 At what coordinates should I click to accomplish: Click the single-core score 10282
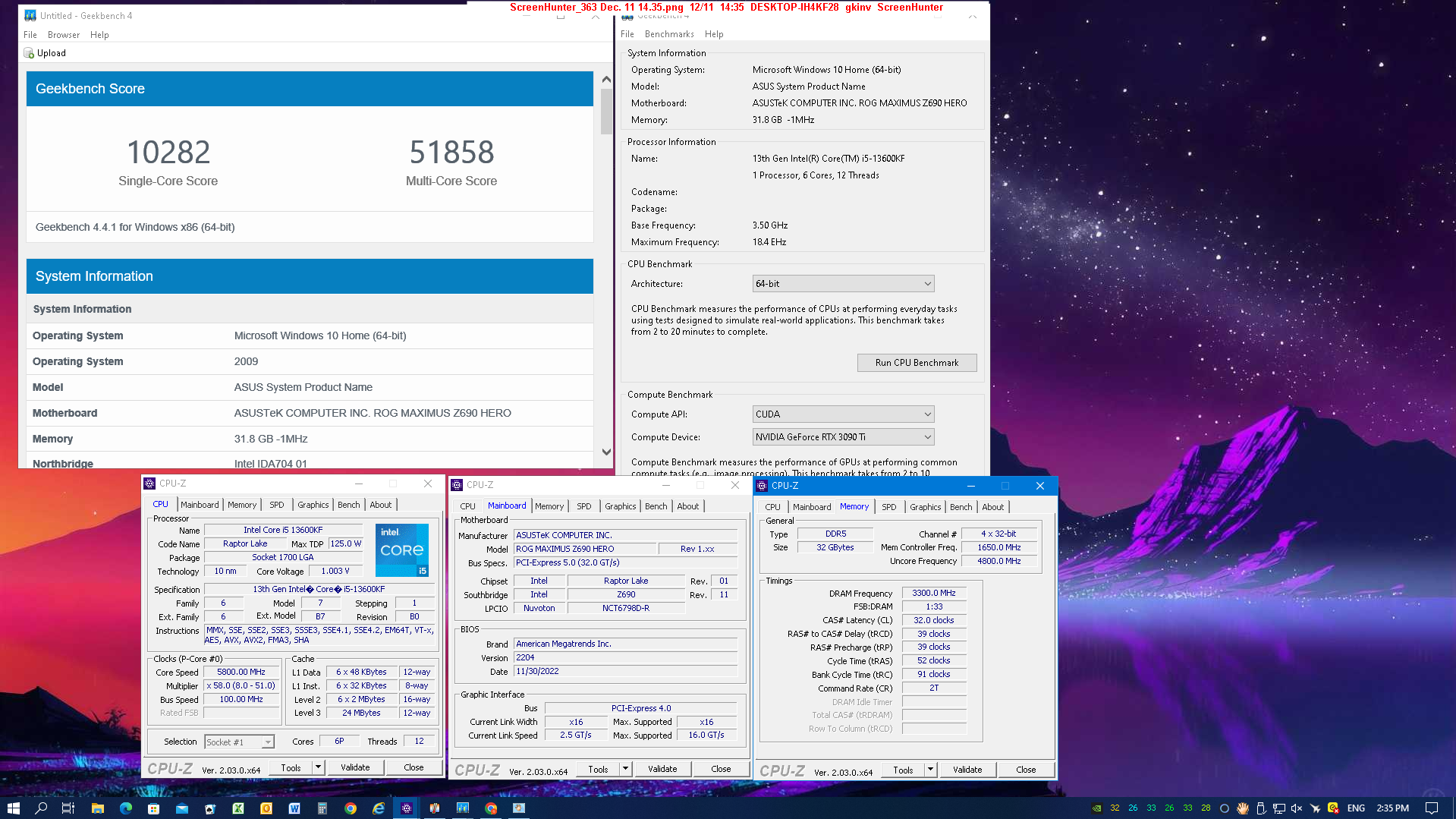point(168,153)
